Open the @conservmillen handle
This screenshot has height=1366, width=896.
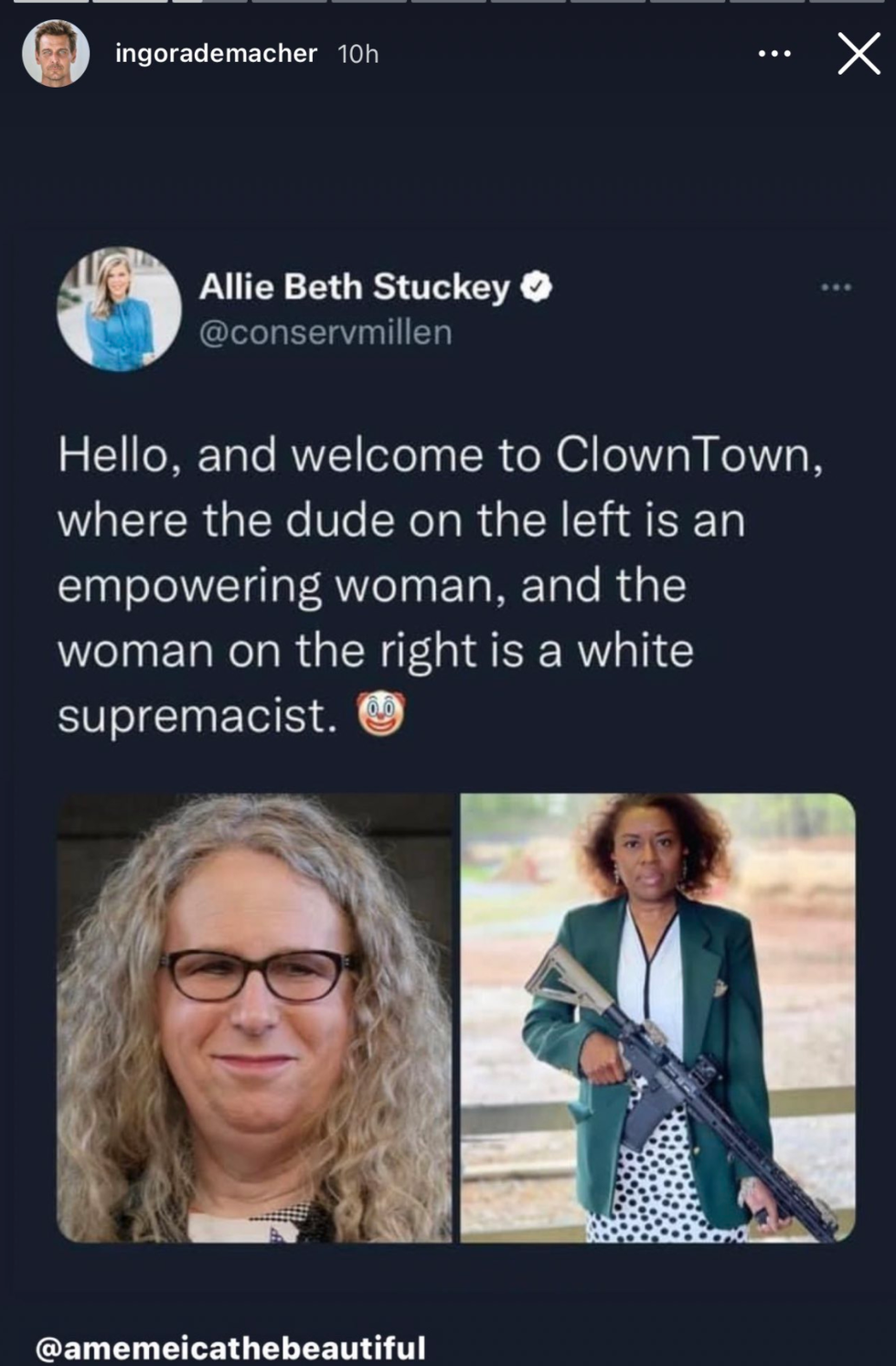[x=325, y=333]
